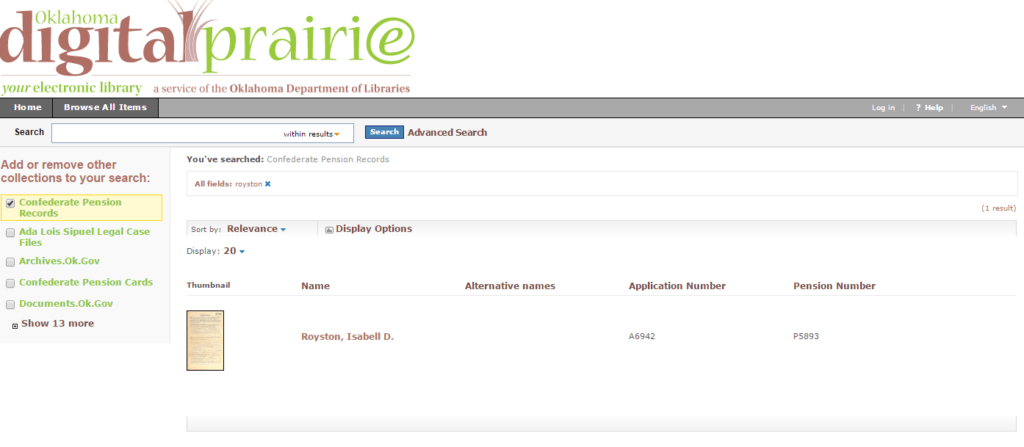The height and width of the screenshot is (447, 1024).
Task: Click the blue Search button
Action: click(384, 132)
